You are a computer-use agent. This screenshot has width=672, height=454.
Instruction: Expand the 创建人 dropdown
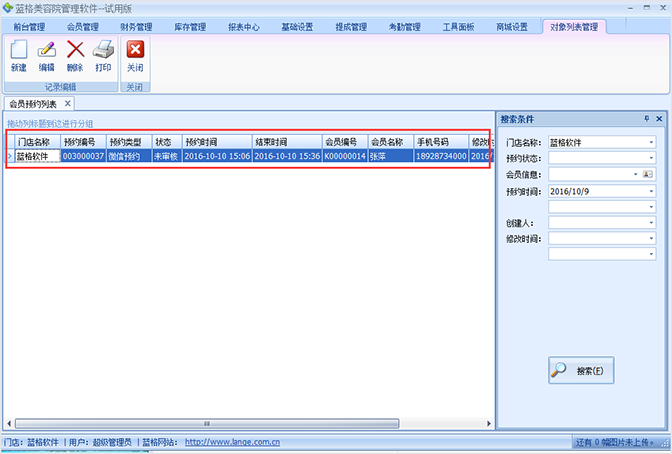click(651, 223)
